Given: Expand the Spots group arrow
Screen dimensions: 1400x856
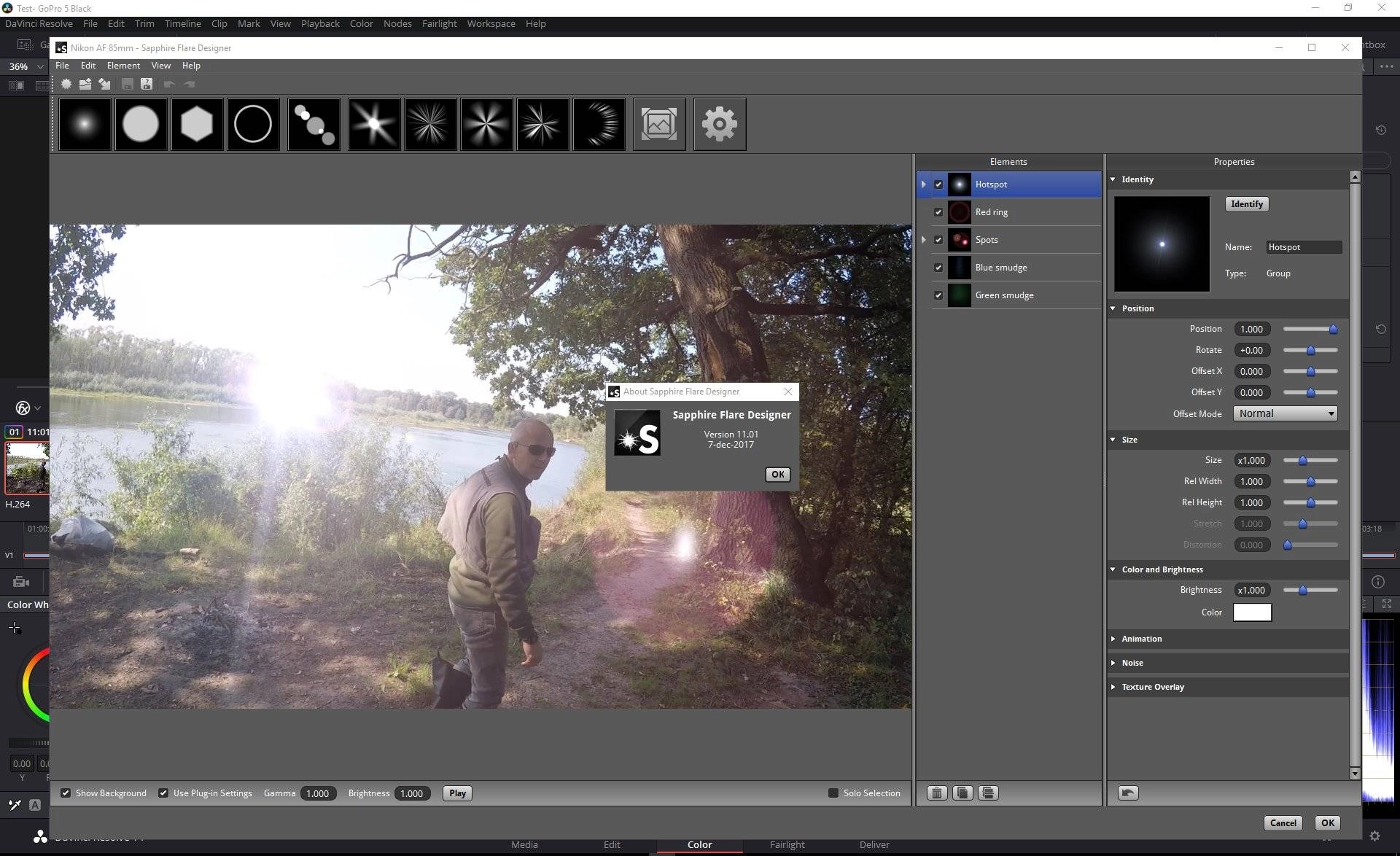Looking at the screenshot, I should point(924,240).
